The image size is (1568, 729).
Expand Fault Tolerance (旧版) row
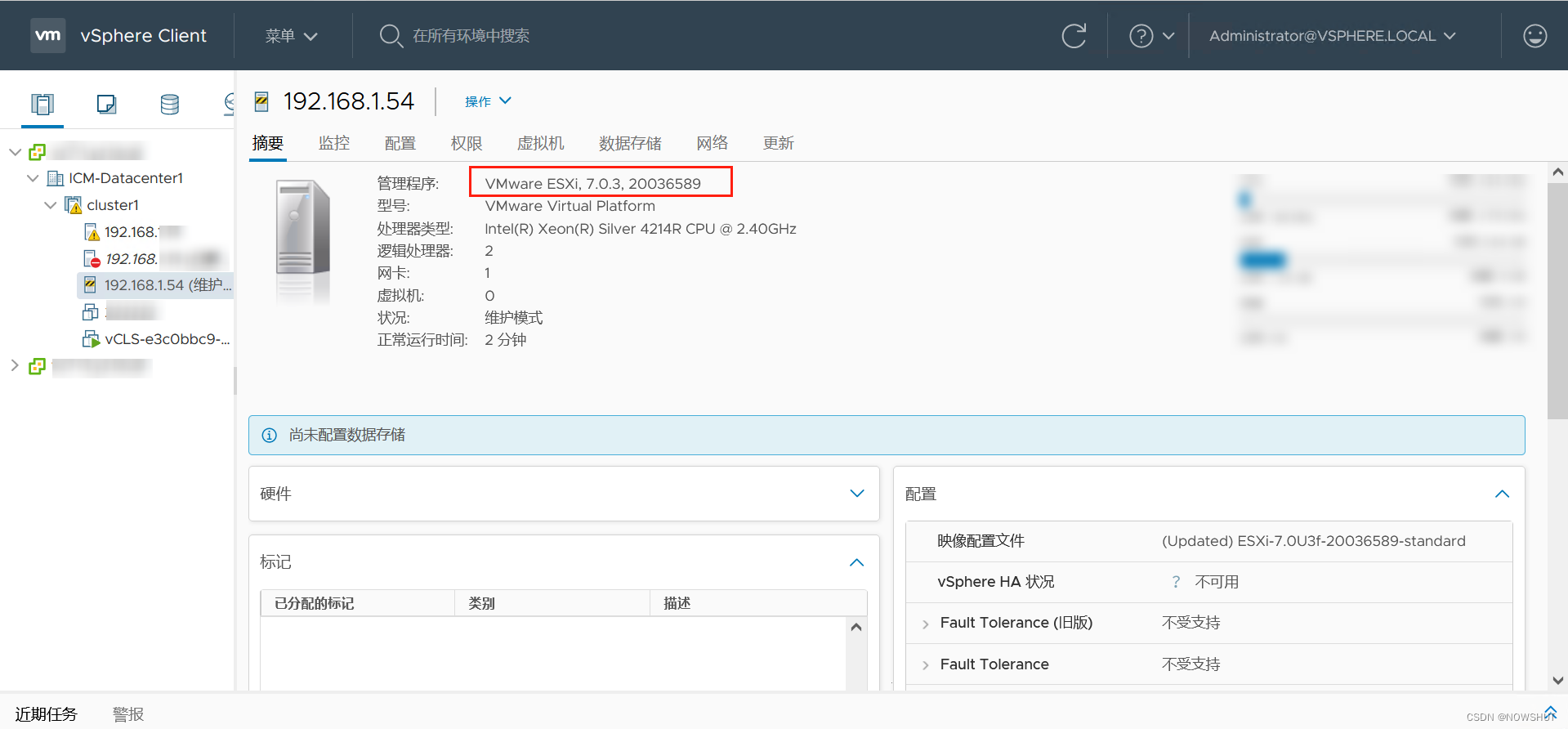[x=925, y=624]
